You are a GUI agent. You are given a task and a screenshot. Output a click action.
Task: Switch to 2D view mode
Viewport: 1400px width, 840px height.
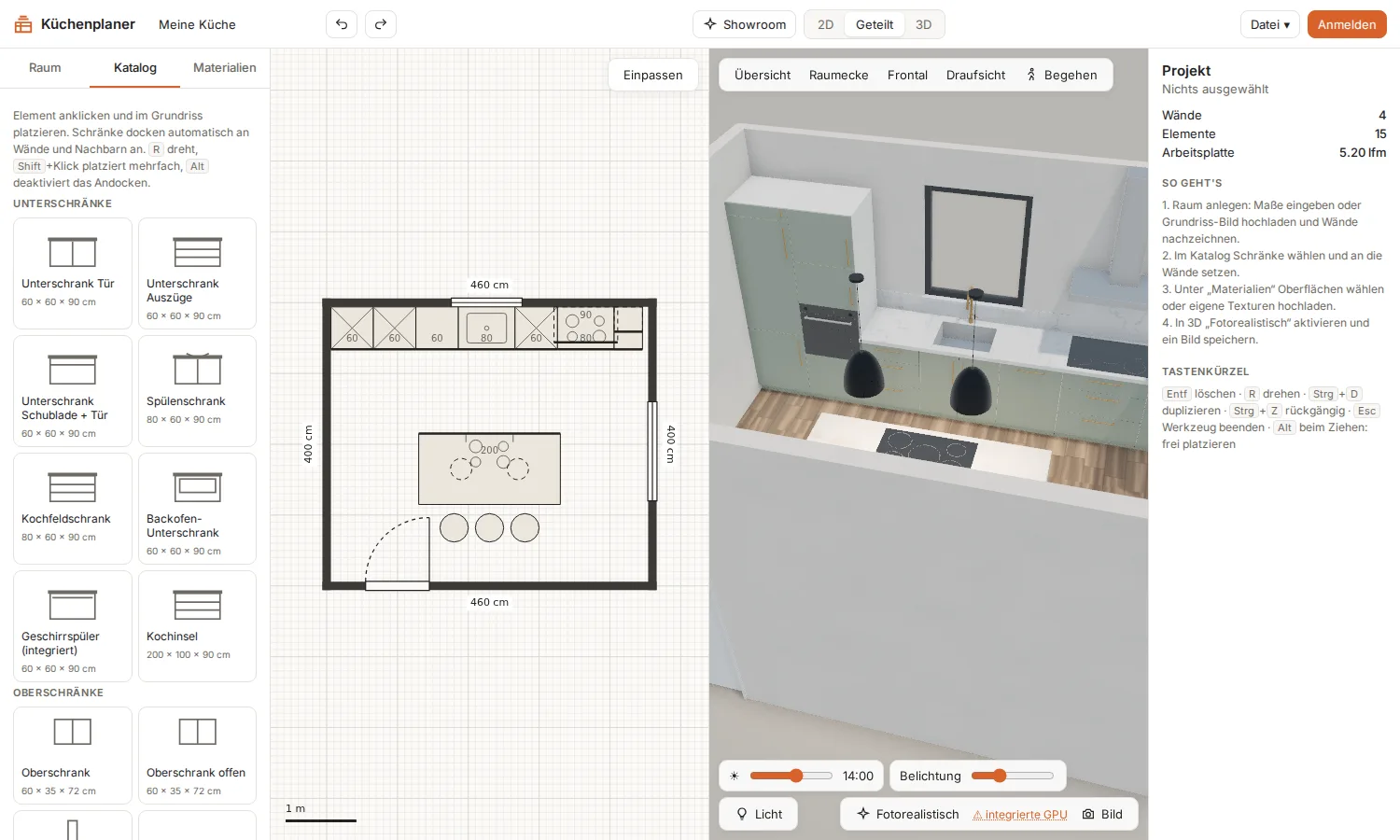click(825, 24)
